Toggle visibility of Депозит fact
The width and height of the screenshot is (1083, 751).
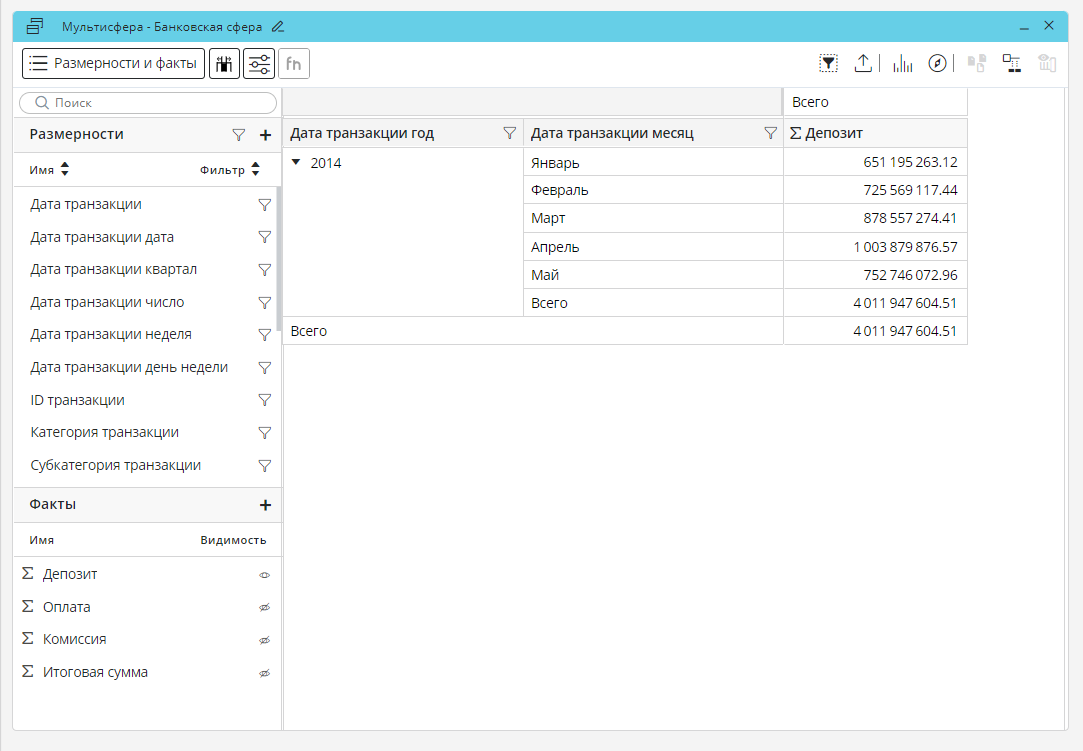265,575
